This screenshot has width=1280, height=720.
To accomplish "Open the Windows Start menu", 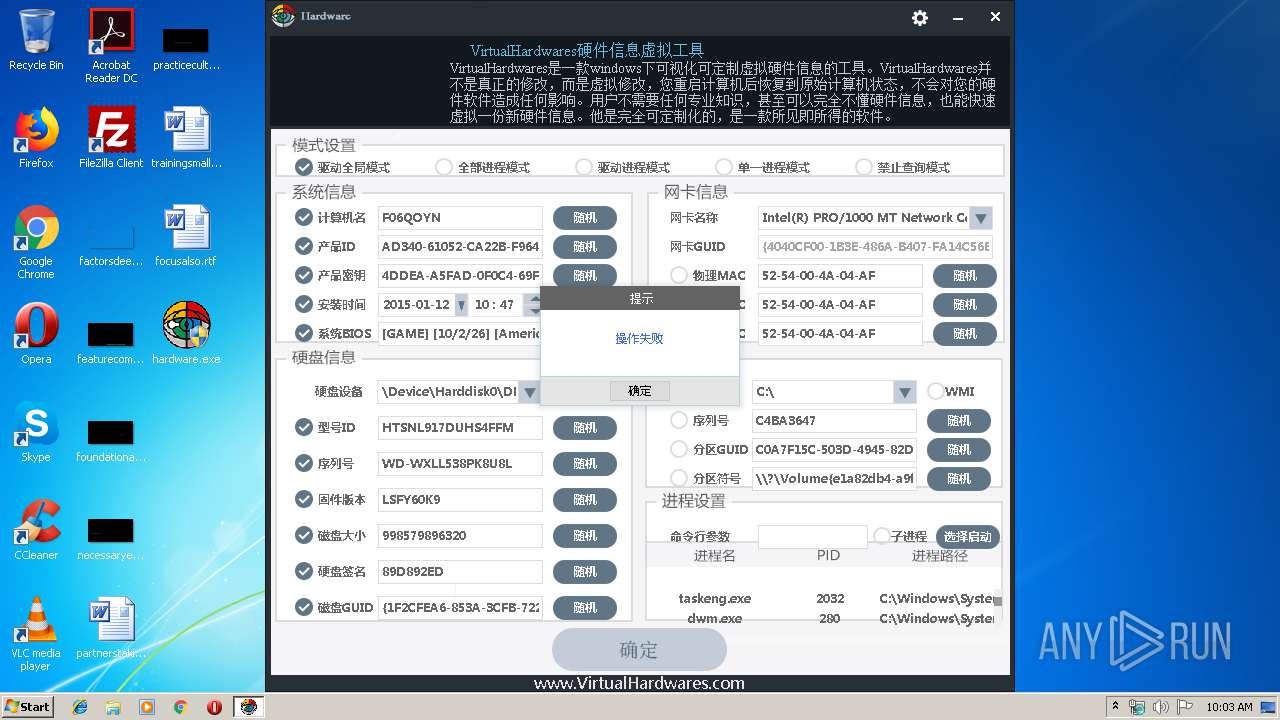I will point(26,707).
